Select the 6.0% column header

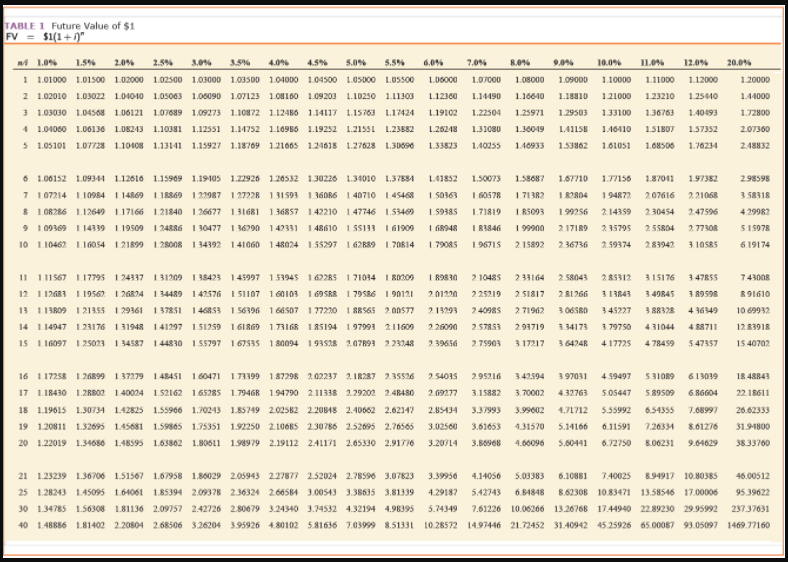[433, 63]
